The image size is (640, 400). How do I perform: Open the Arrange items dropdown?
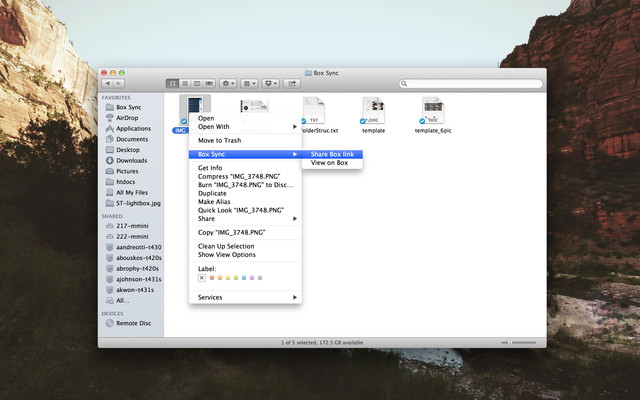[250, 83]
